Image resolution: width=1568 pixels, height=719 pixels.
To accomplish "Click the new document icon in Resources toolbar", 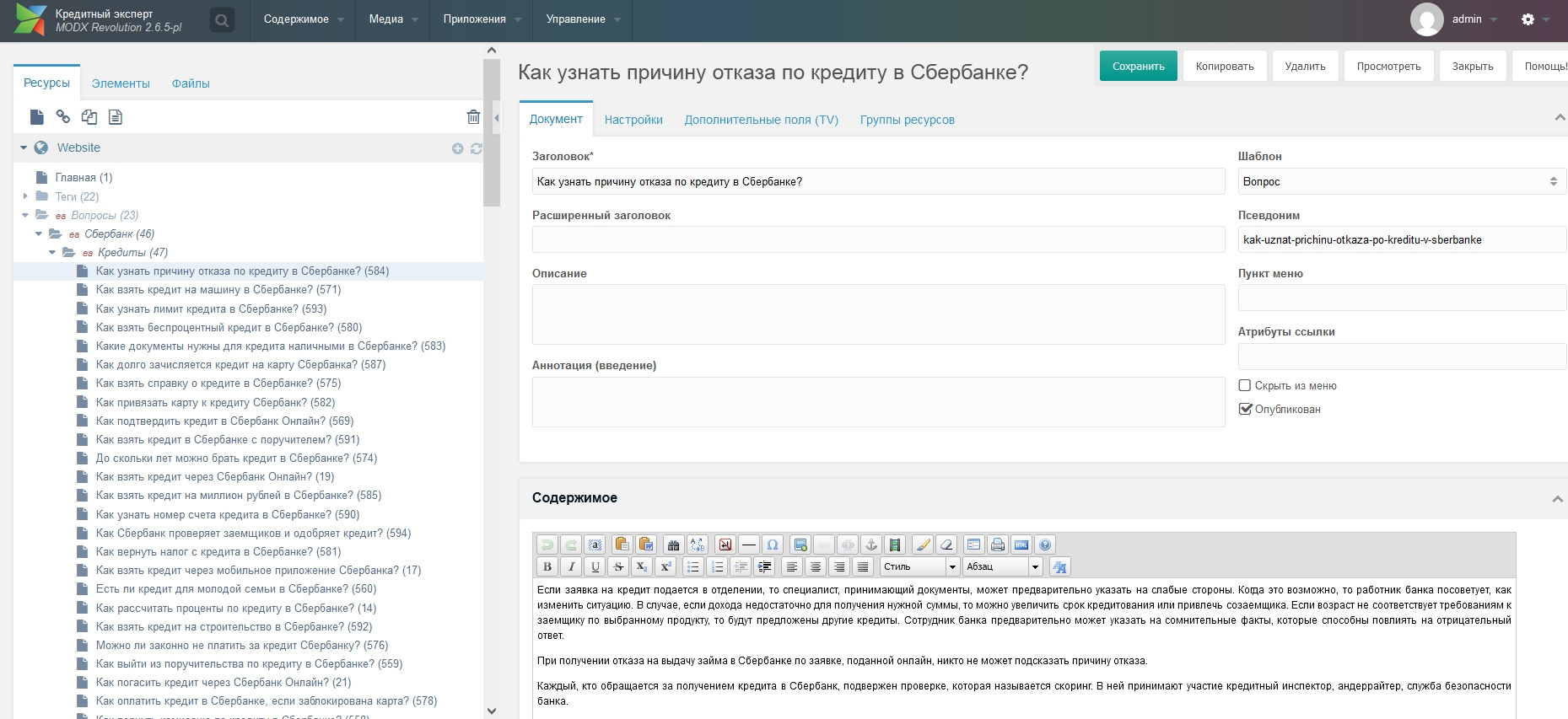I will pos(37,117).
